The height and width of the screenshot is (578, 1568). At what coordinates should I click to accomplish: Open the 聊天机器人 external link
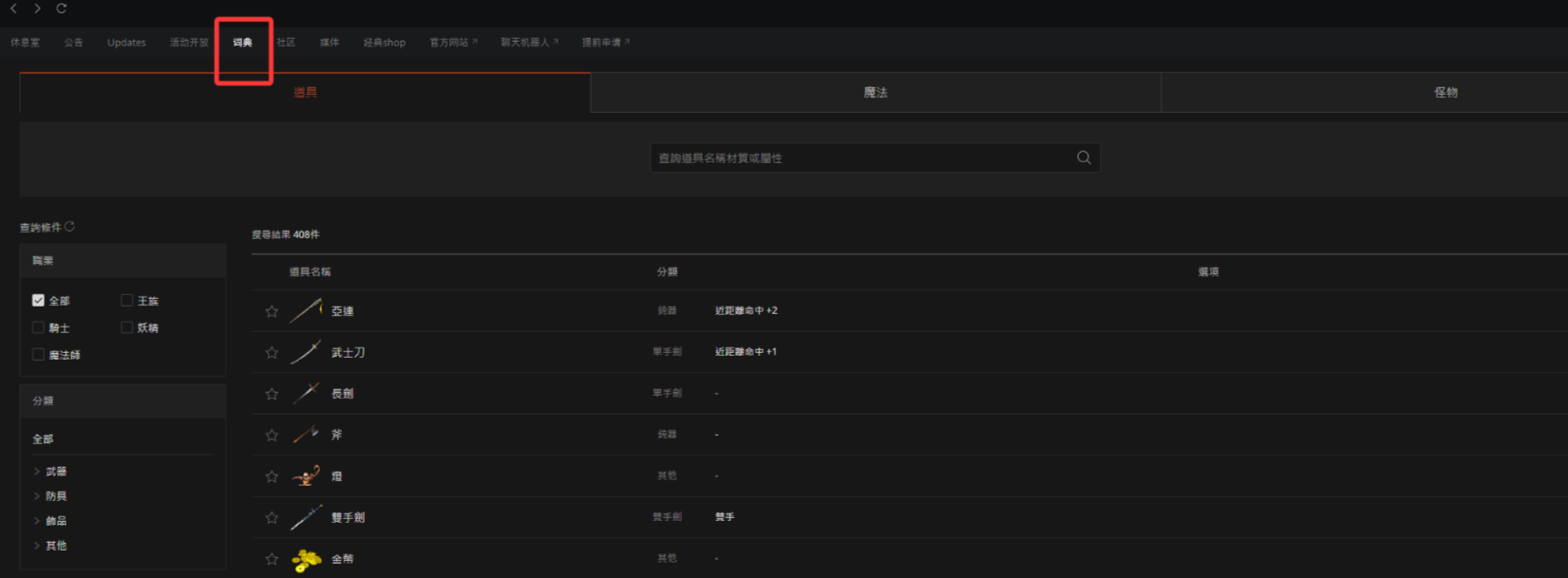point(529,43)
